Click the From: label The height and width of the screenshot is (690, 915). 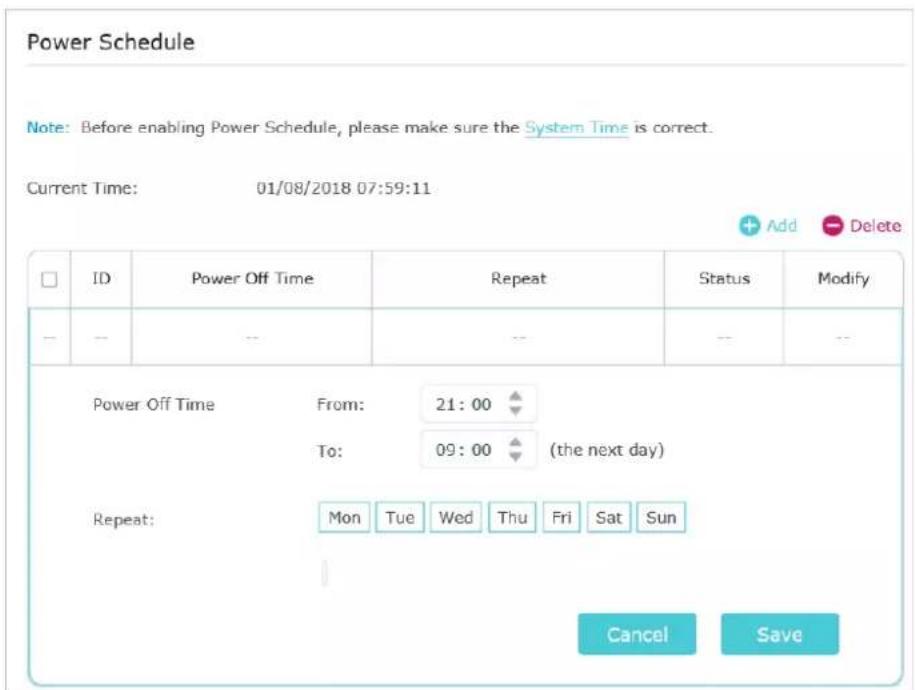(340, 405)
